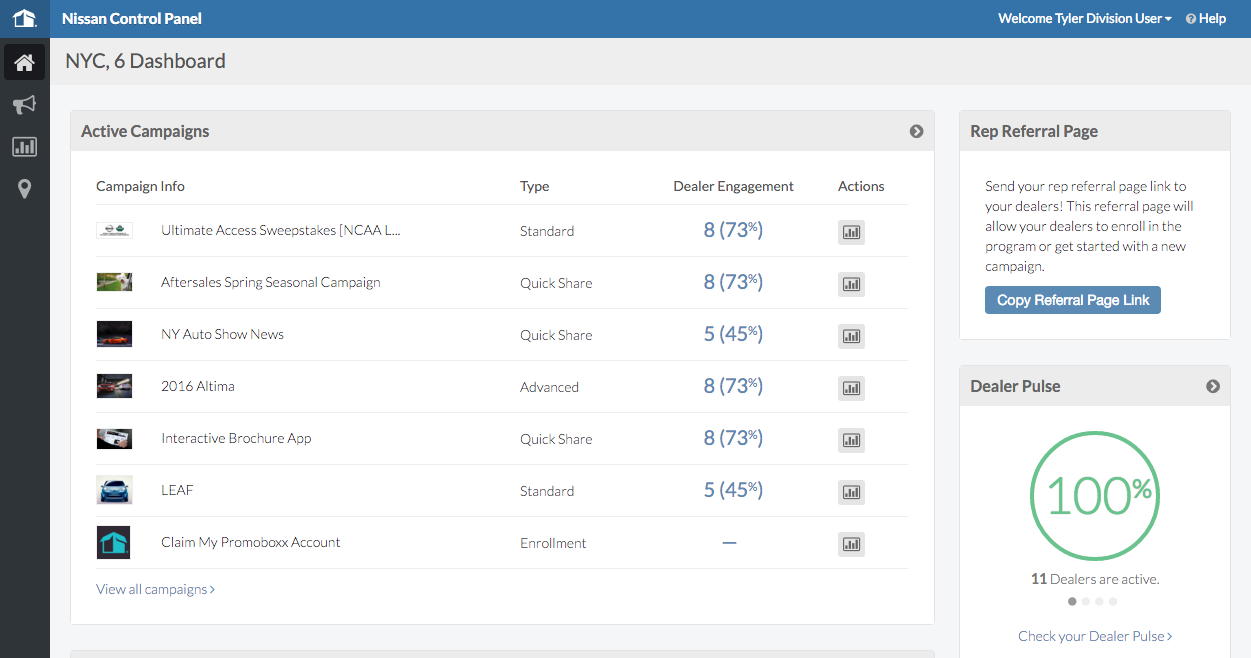Click the Nissan Control Panel title
This screenshot has width=1251, height=658.
[132, 18]
